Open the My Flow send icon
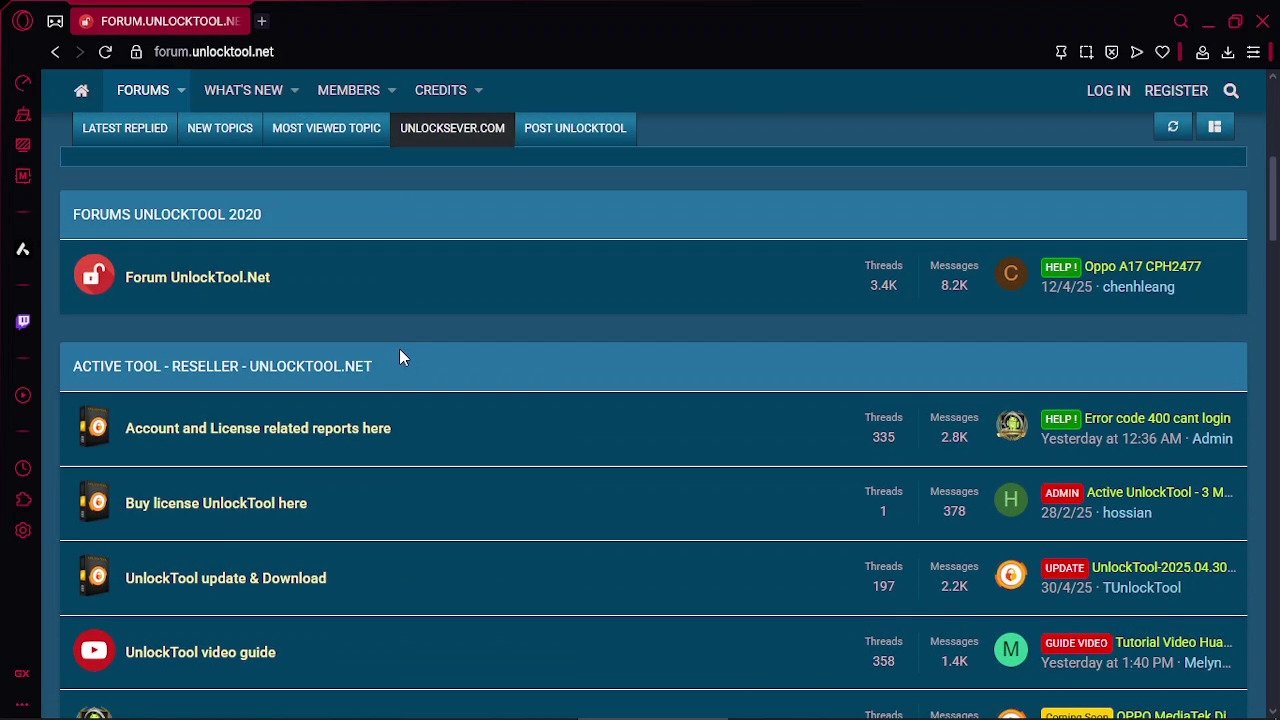 pyautogui.click(x=1137, y=52)
